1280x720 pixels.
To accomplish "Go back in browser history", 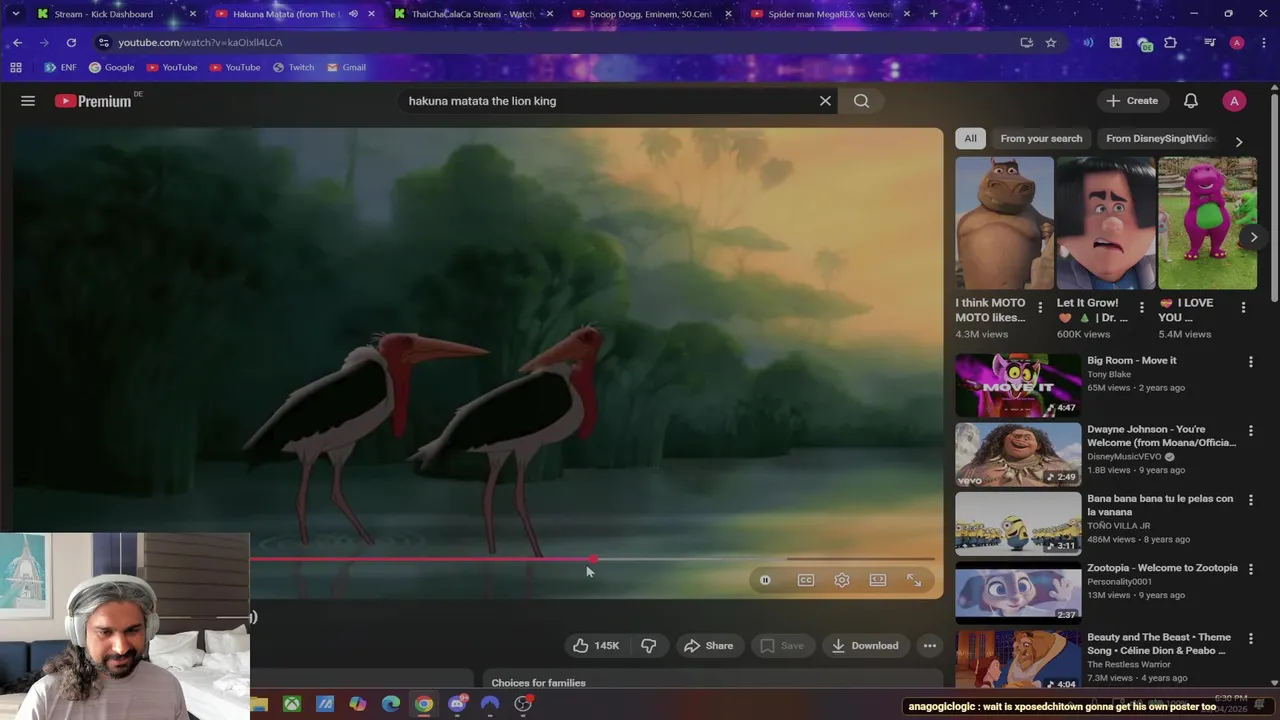I will (18, 43).
